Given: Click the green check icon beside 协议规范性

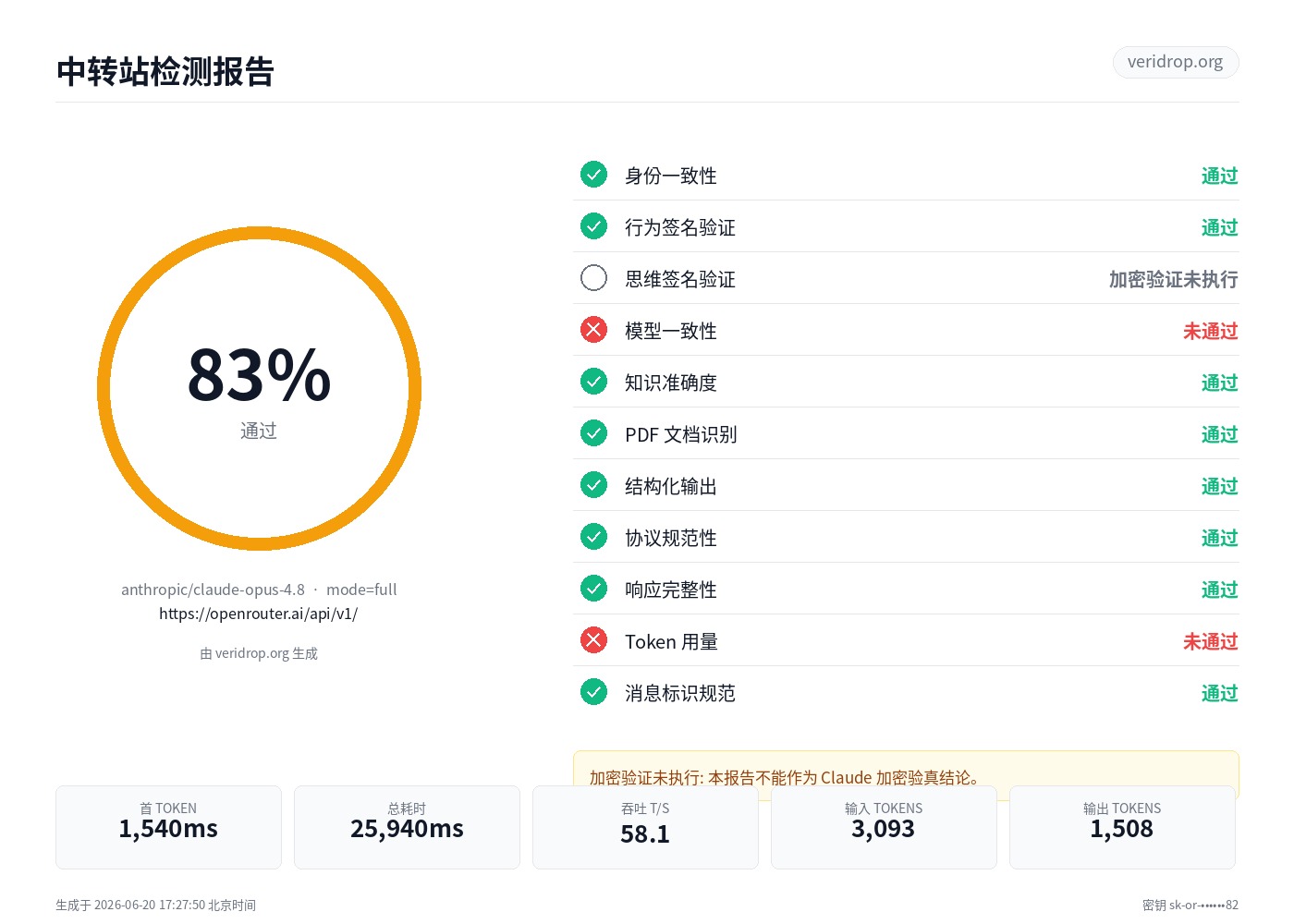Looking at the screenshot, I should [593, 537].
